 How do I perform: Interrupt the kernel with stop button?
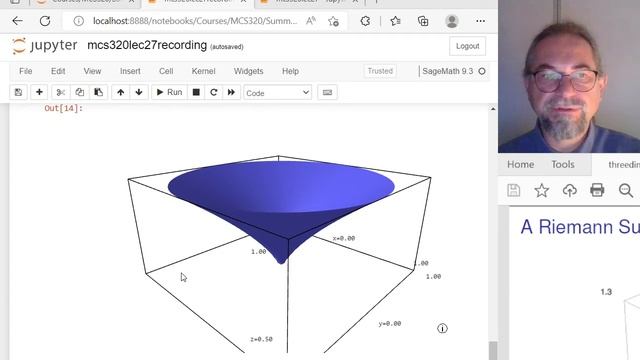coord(196,92)
